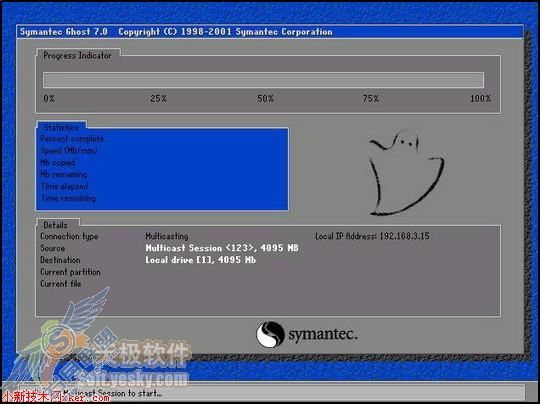Click the symantec. brand wordmark
Viewport: 540px width, 404px height.
[323, 335]
